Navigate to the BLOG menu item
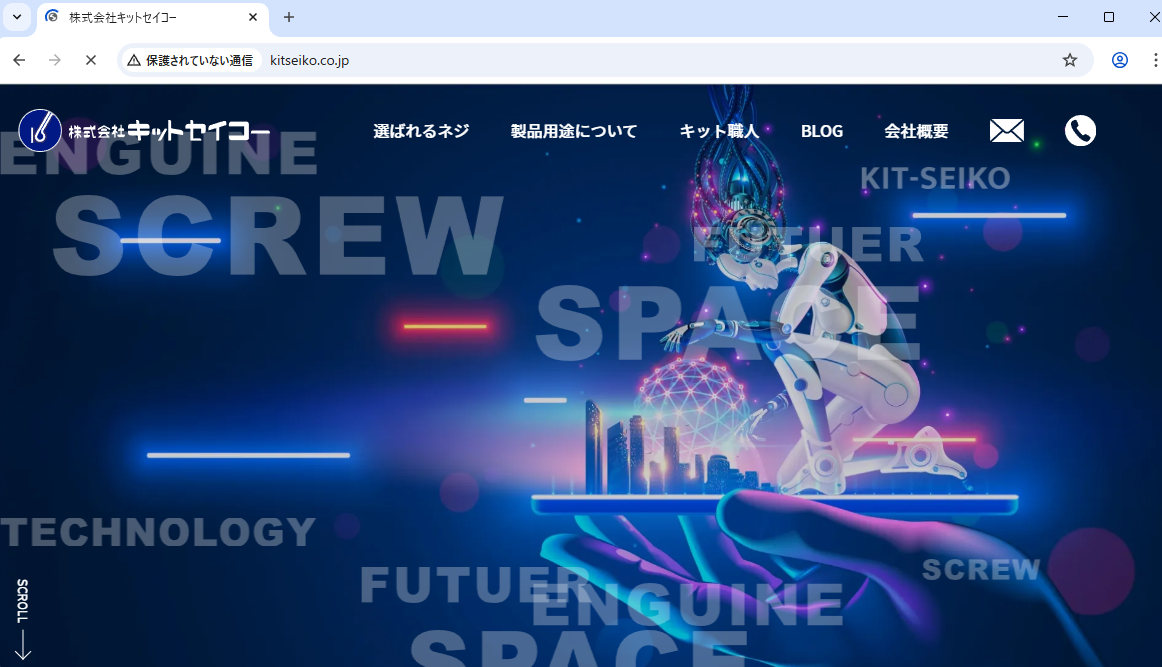Image resolution: width=1162 pixels, height=667 pixels. [x=821, y=130]
